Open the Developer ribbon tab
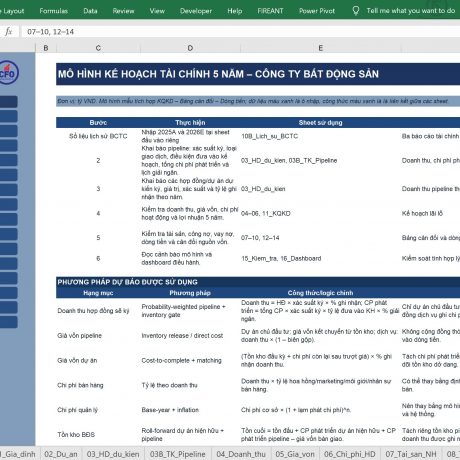 tap(196, 11)
